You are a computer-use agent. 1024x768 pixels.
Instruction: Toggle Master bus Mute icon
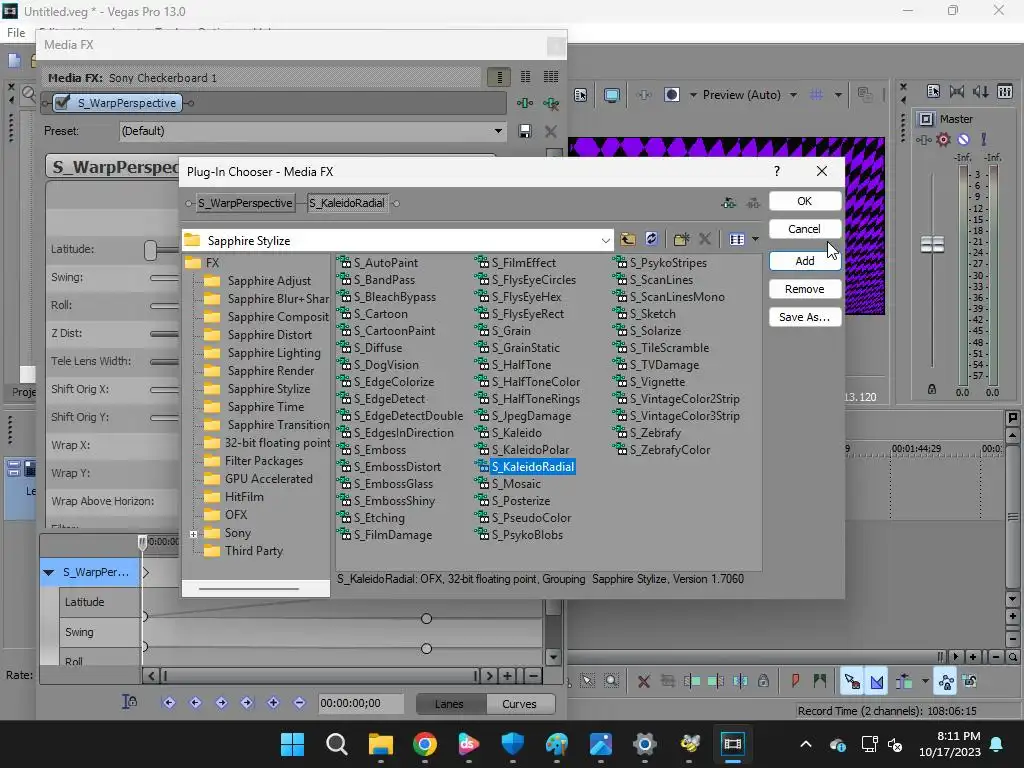pyautogui.click(x=963, y=139)
